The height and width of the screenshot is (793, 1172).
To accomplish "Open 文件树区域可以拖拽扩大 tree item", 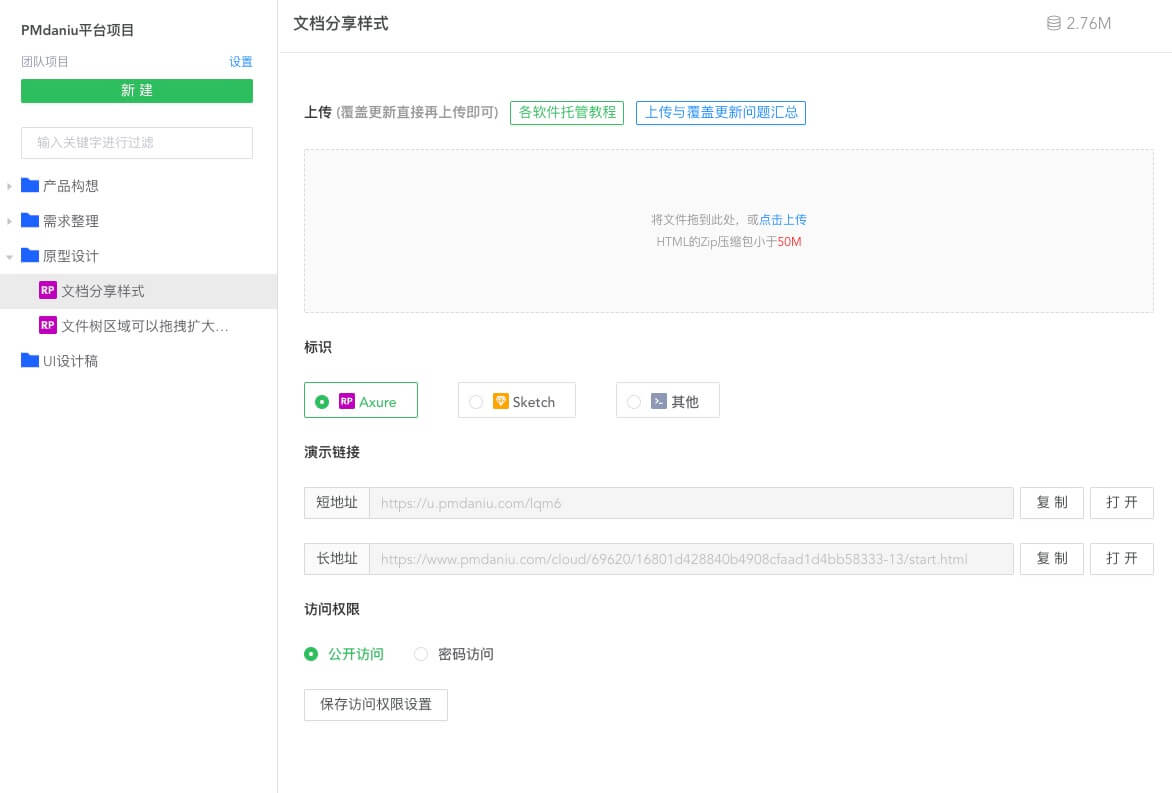I will [x=145, y=326].
